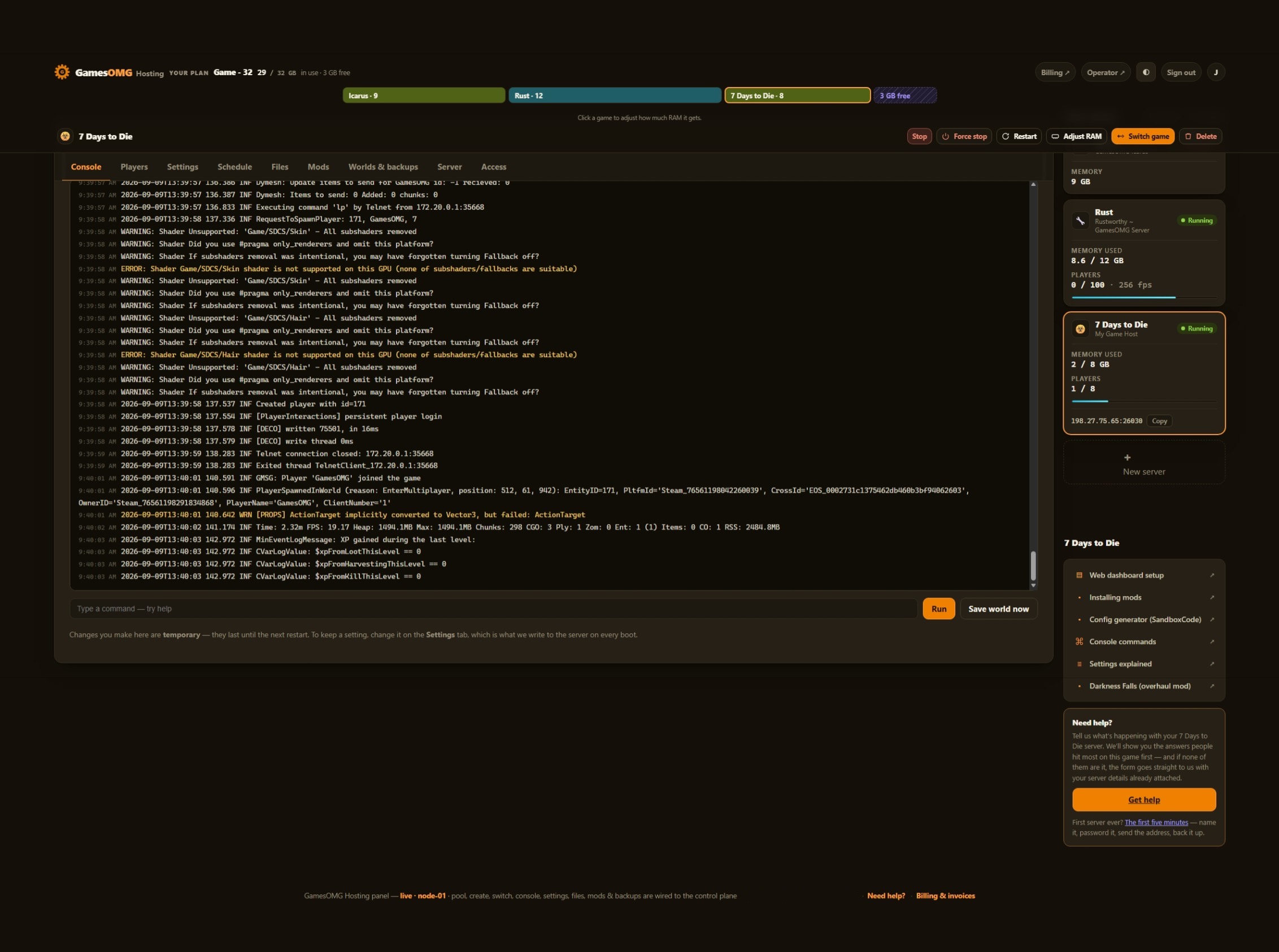Click the skull icon beside the 7 Days to Die page title
Screen dimensions: 1279x952
65,136
